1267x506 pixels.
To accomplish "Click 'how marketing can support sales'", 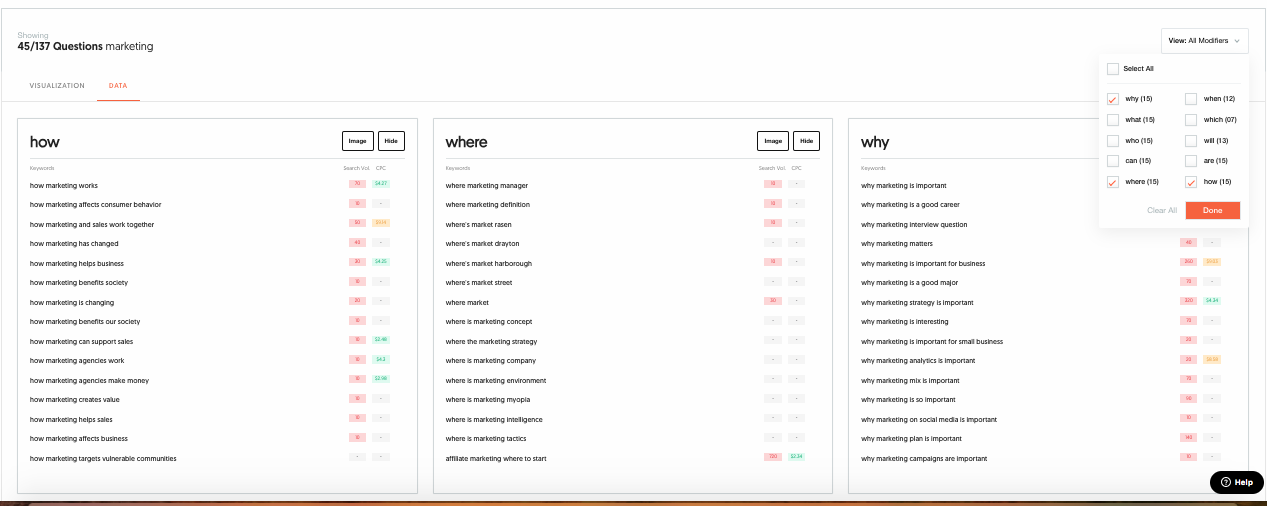I will (82, 341).
